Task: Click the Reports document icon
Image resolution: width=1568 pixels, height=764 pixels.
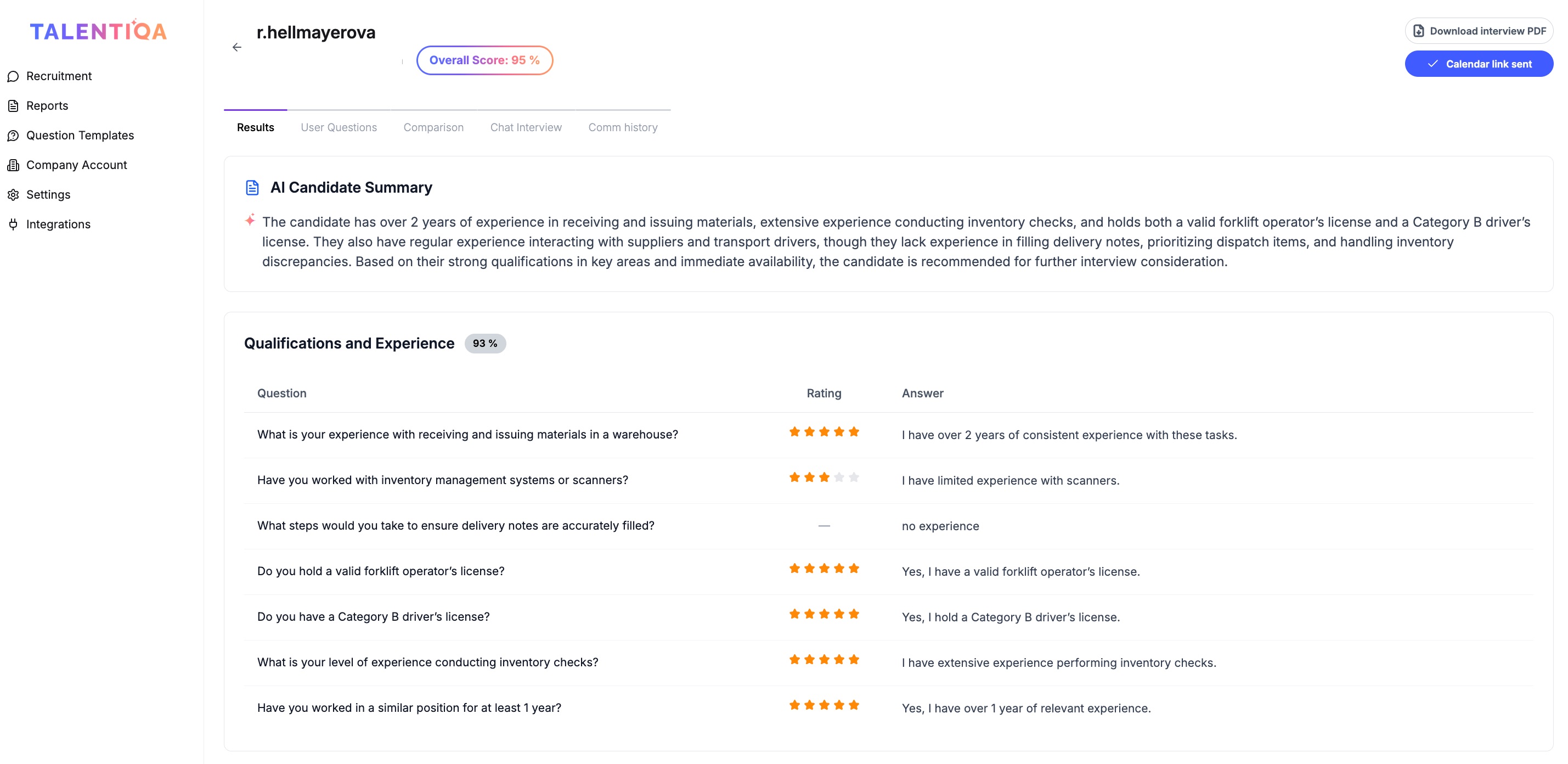Action: [13, 106]
